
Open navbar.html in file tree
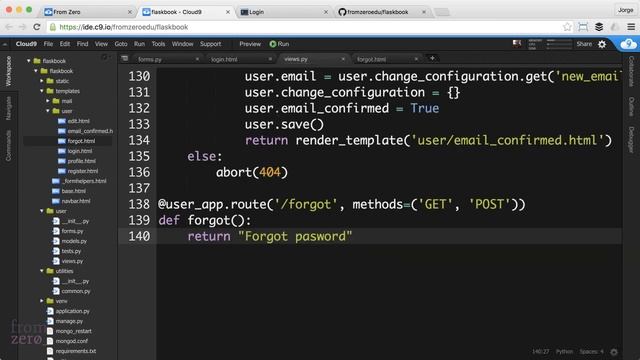coord(76,201)
